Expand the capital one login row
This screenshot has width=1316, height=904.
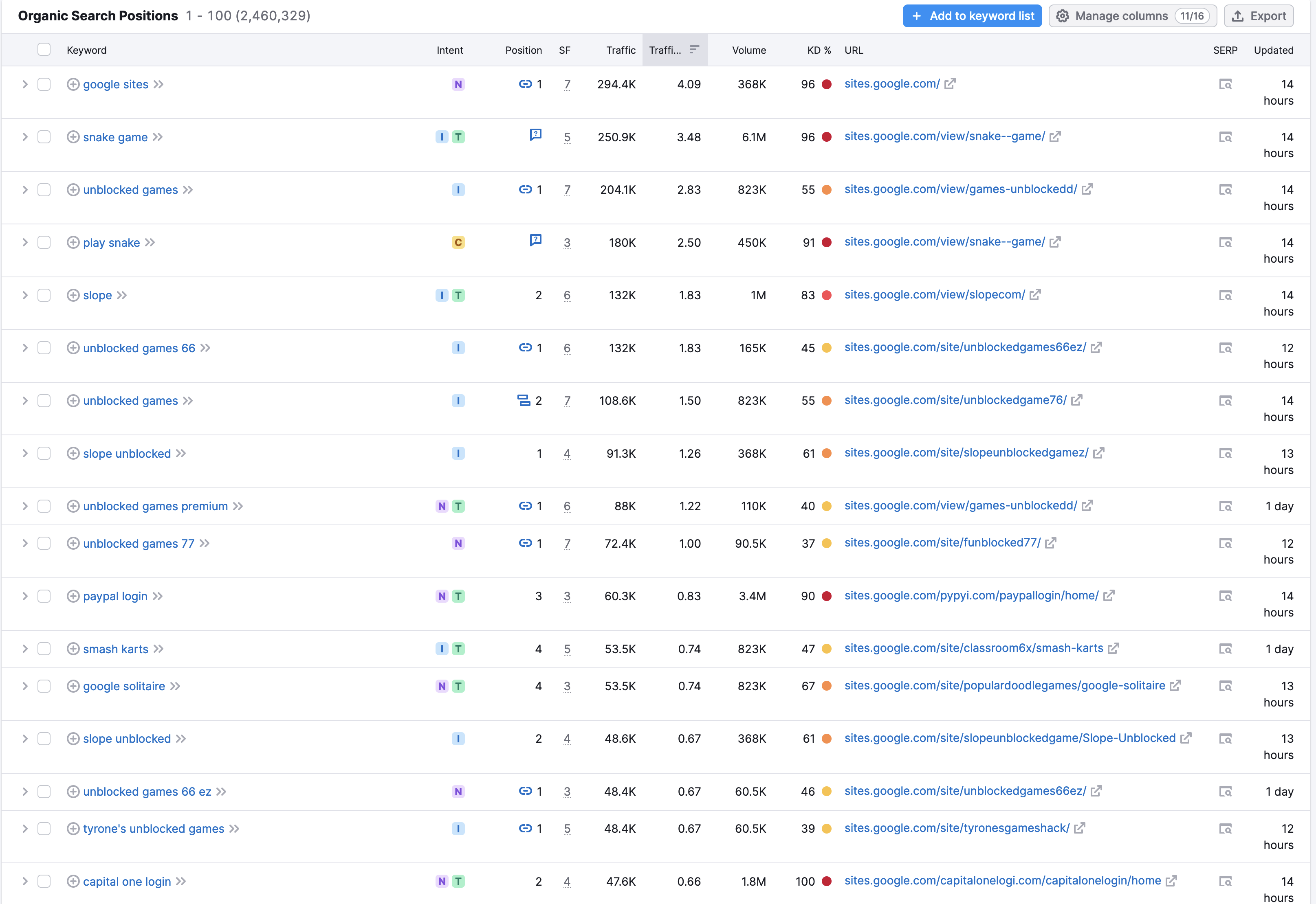25,881
